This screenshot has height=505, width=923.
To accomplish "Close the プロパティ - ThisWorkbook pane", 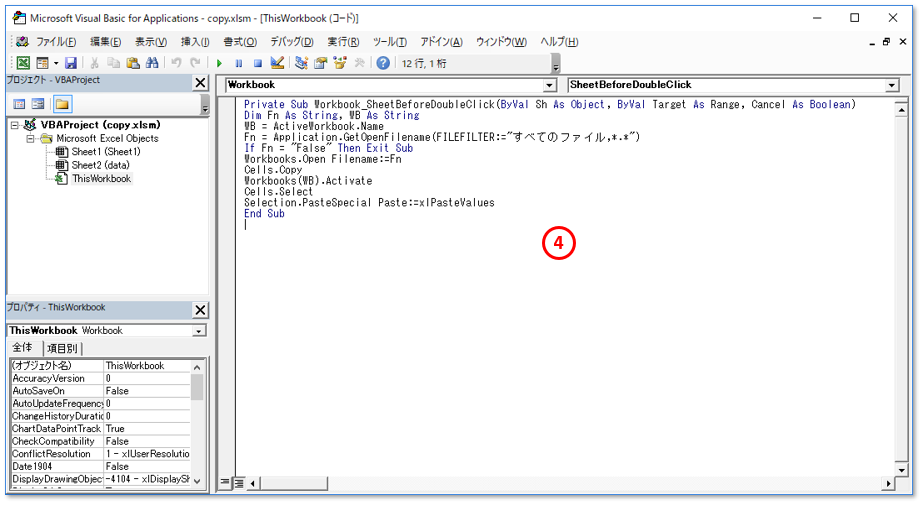I will (200, 310).
